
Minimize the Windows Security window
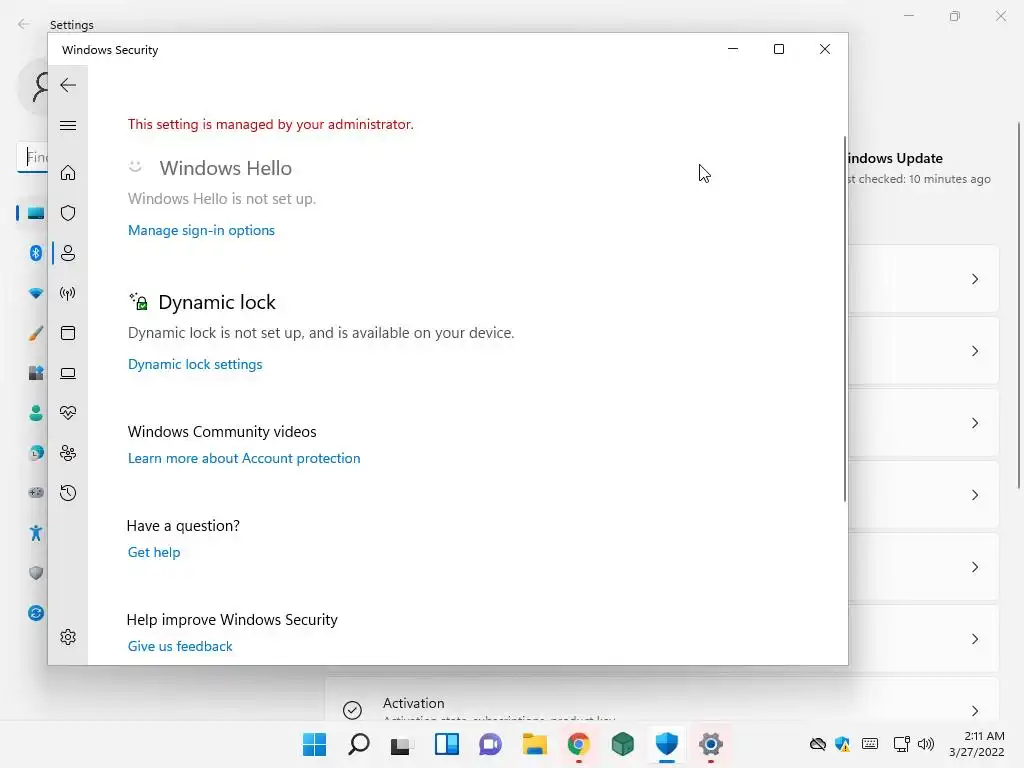pos(733,49)
